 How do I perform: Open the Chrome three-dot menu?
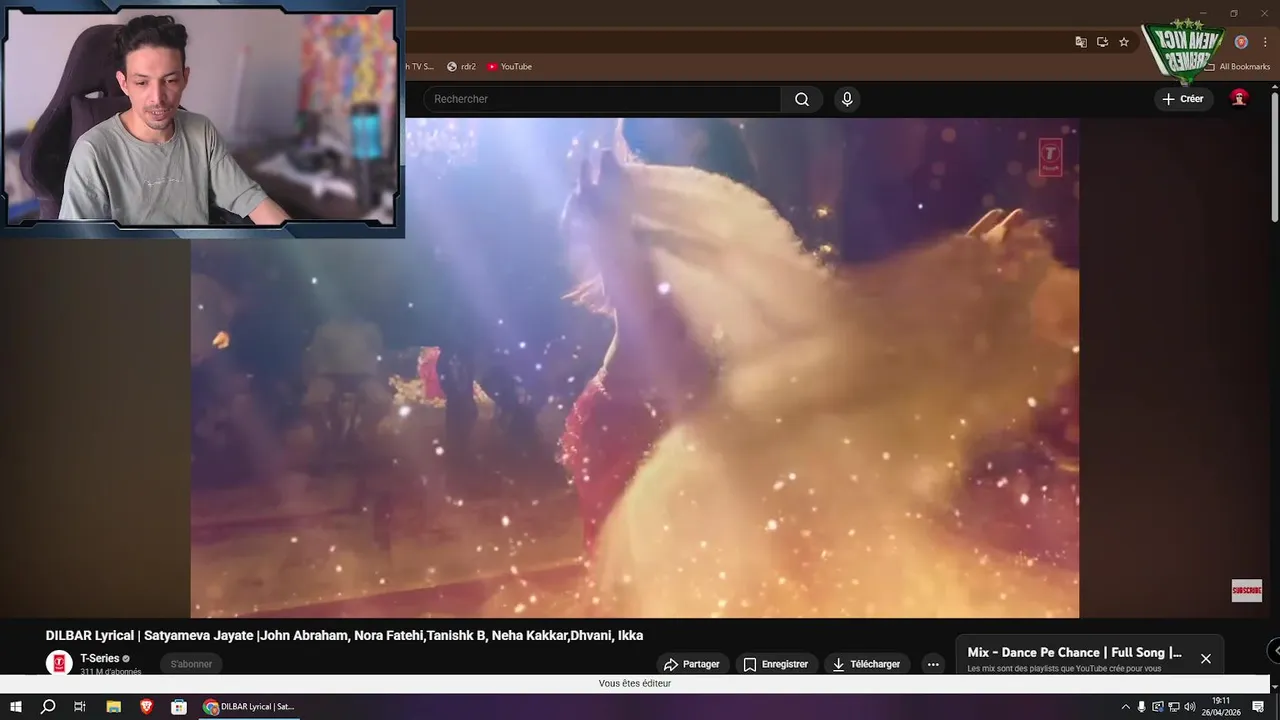pyautogui.click(x=1265, y=42)
